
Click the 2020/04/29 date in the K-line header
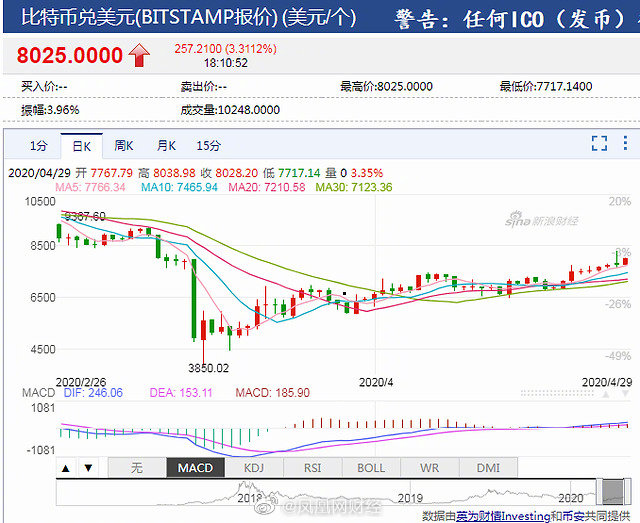tap(40, 173)
